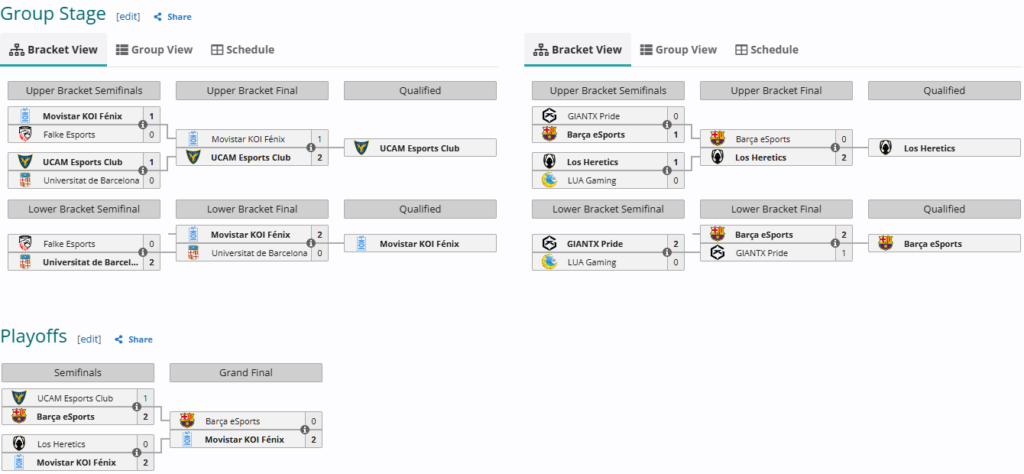Click Barça eSports logo in playoff Semifinals

coord(19,416)
